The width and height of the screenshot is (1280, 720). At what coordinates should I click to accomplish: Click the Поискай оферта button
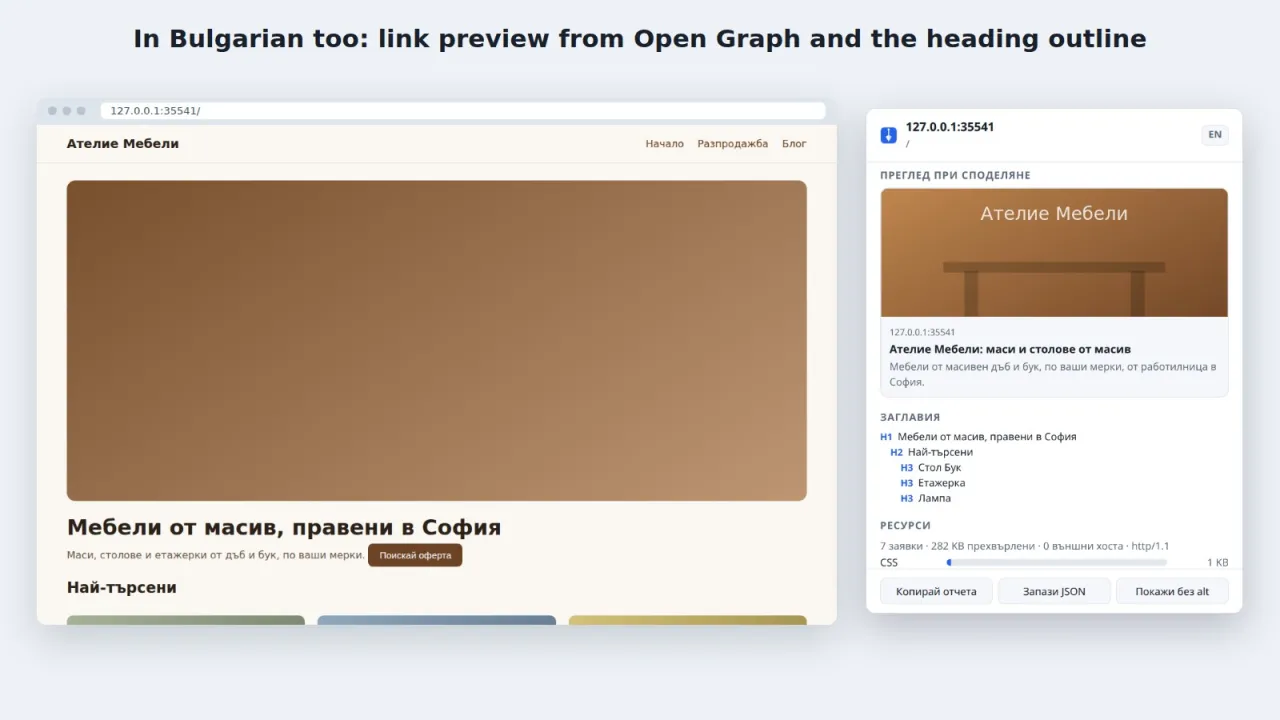coord(415,555)
